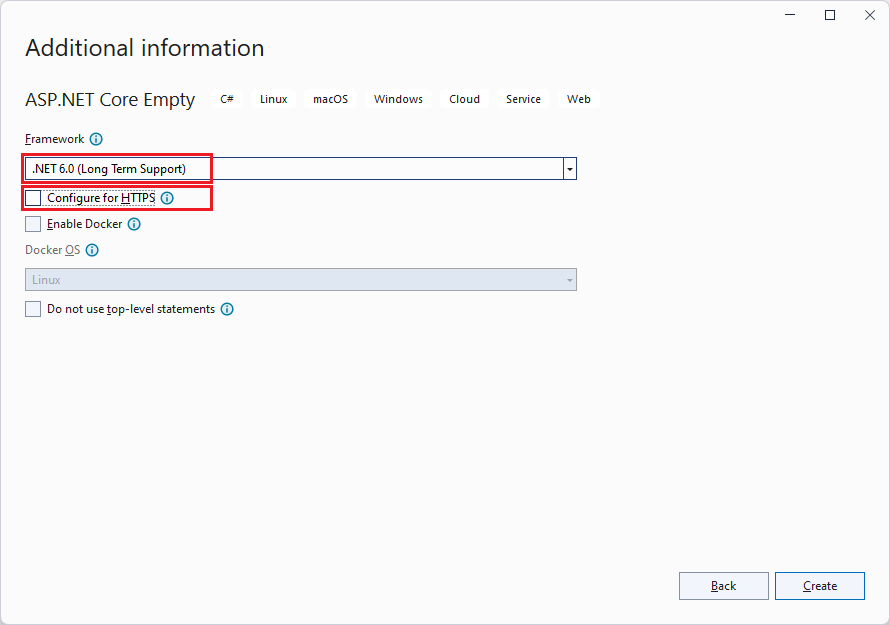The image size is (890, 625).
Task: Select the macOS tag
Action: [330, 99]
